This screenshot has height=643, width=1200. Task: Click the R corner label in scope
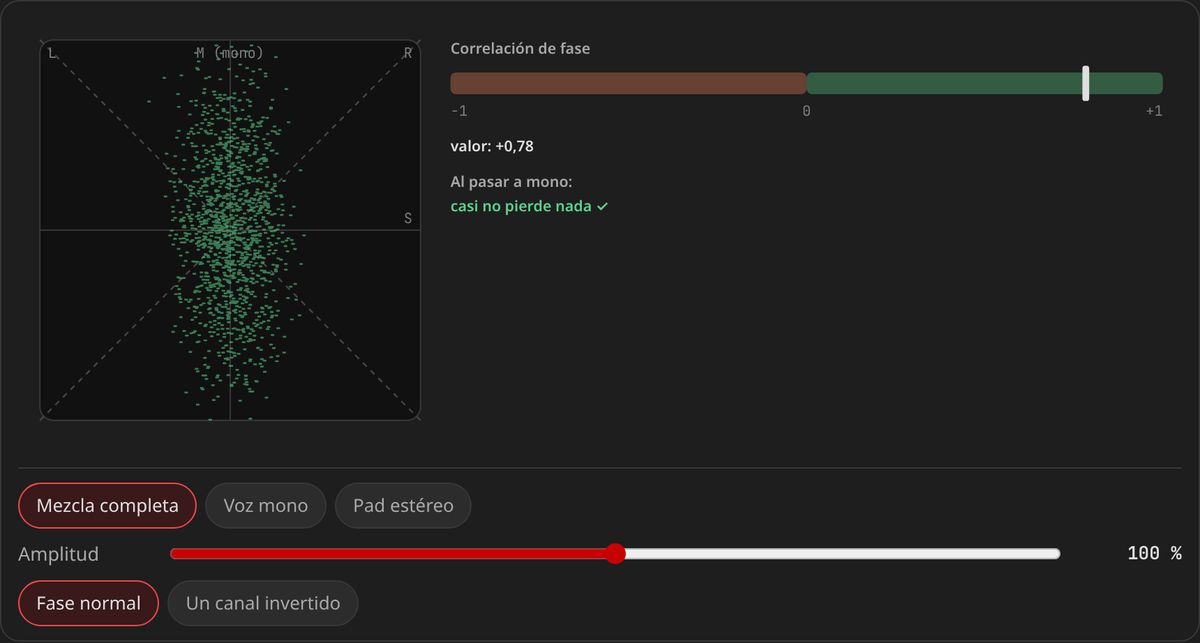(407, 53)
